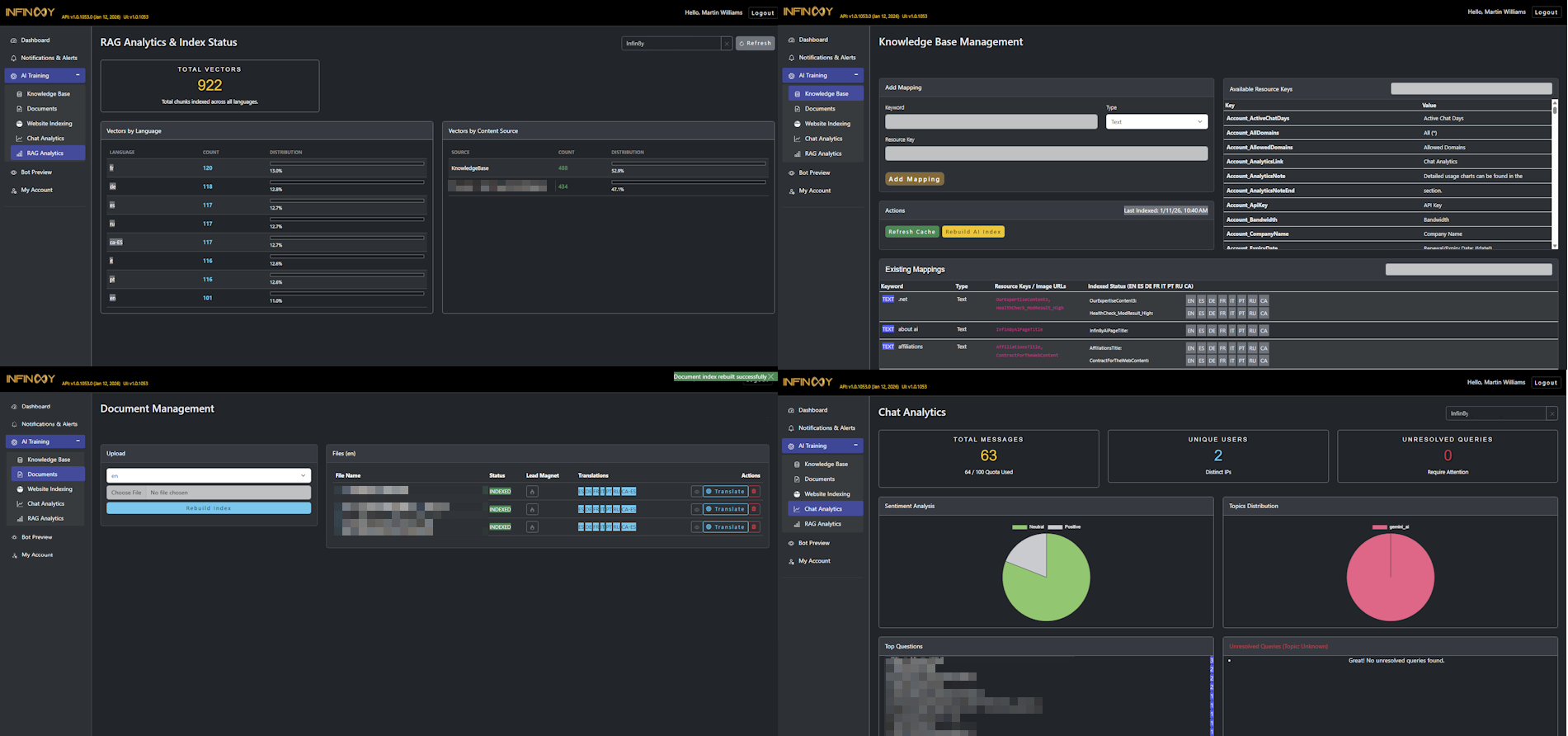
Task: Collapse AI Training in Knowledge Base screen sidebar
Action: [x=822, y=75]
